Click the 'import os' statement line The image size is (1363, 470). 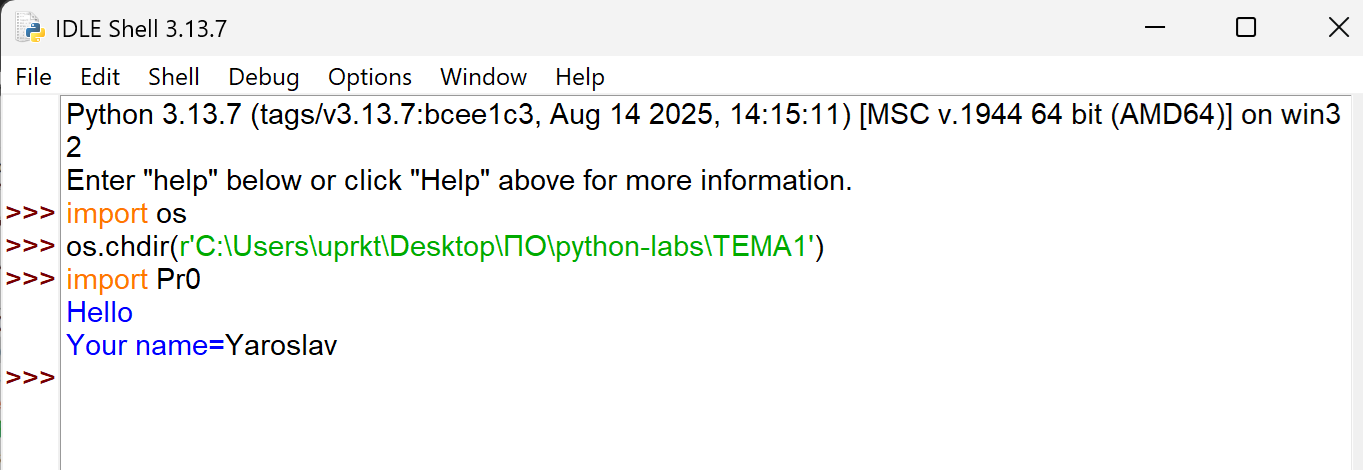(126, 214)
